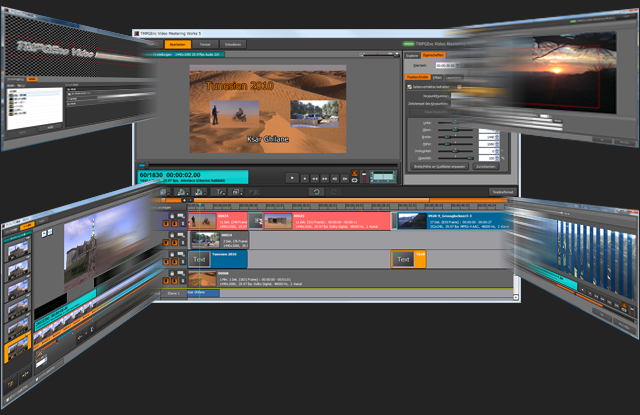Click the Höhe value stepper arrows
This screenshot has height=415, width=640.
(x=497, y=144)
